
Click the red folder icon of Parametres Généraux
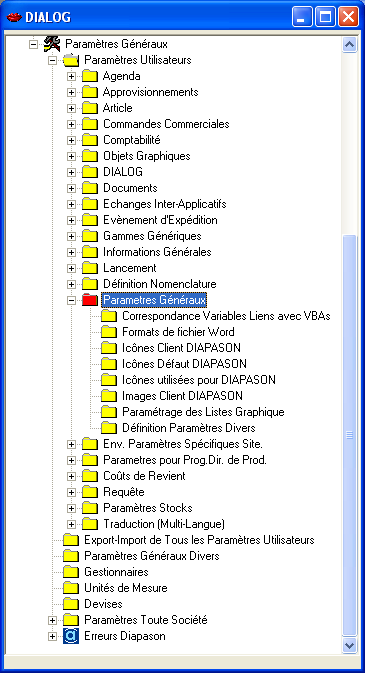point(90,300)
